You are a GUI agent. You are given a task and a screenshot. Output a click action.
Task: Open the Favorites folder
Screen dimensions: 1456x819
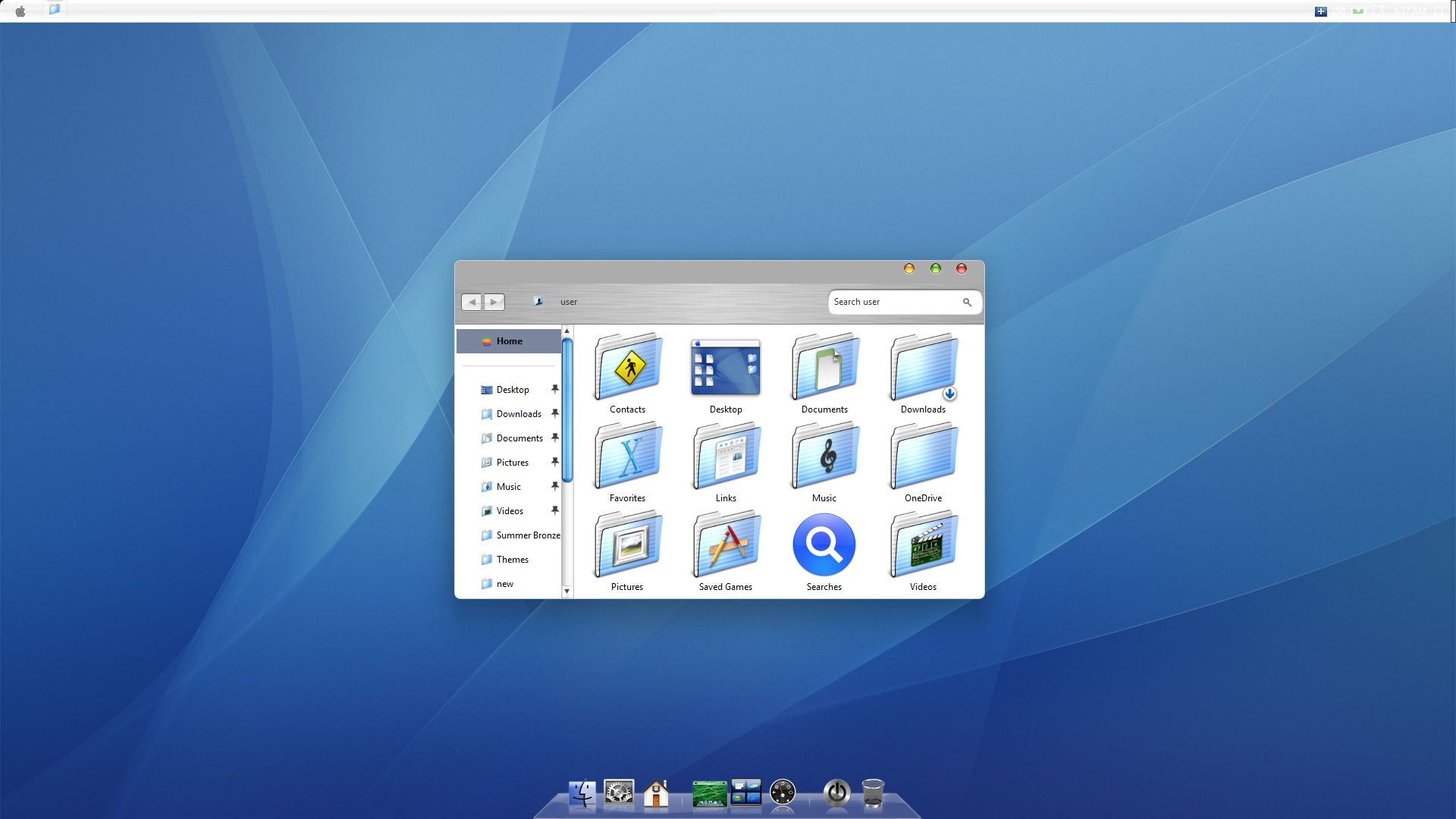[627, 456]
